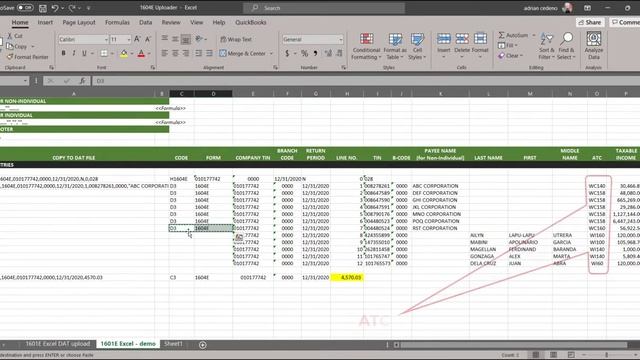
Task: Switch to Page Layout view
Action: click(x=553, y=355)
